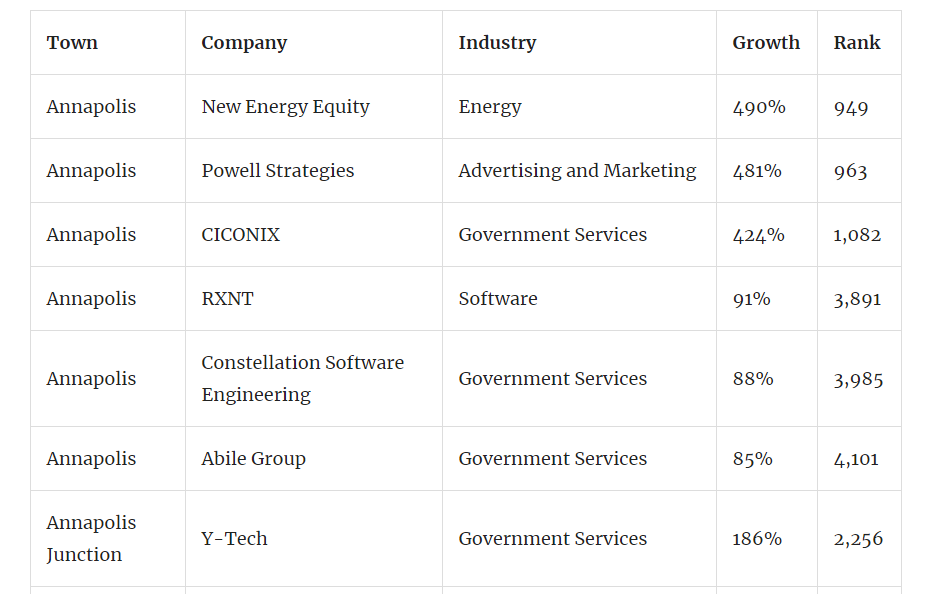Click the Advertising and Marketing industry cell
This screenshot has width=929, height=594.
[x=577, y=171]
